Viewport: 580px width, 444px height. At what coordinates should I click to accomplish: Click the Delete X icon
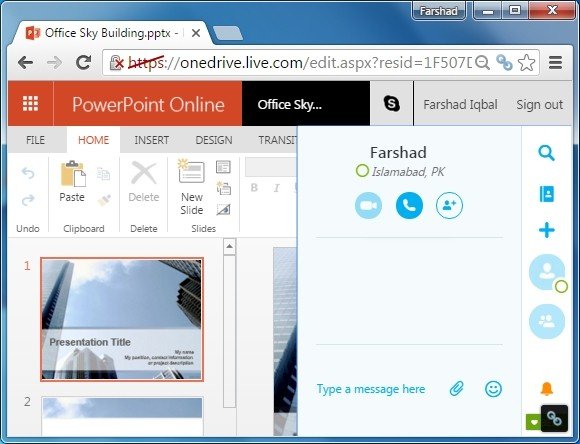click(144, 172)
